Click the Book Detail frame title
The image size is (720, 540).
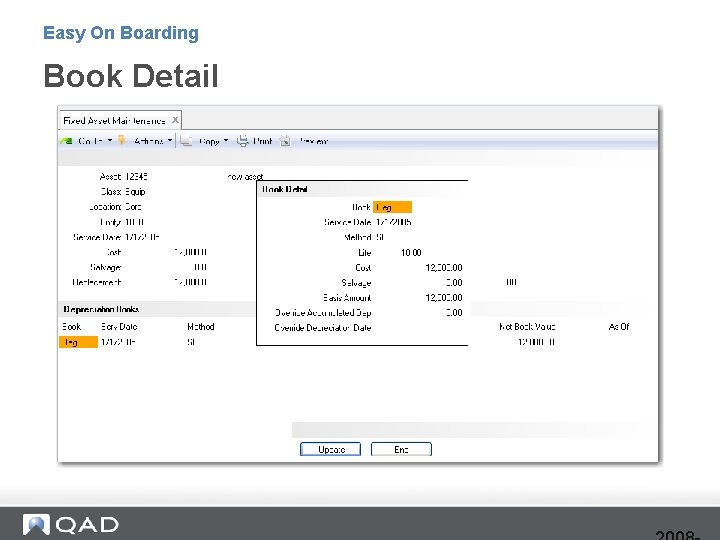click(x=285, y=189)
